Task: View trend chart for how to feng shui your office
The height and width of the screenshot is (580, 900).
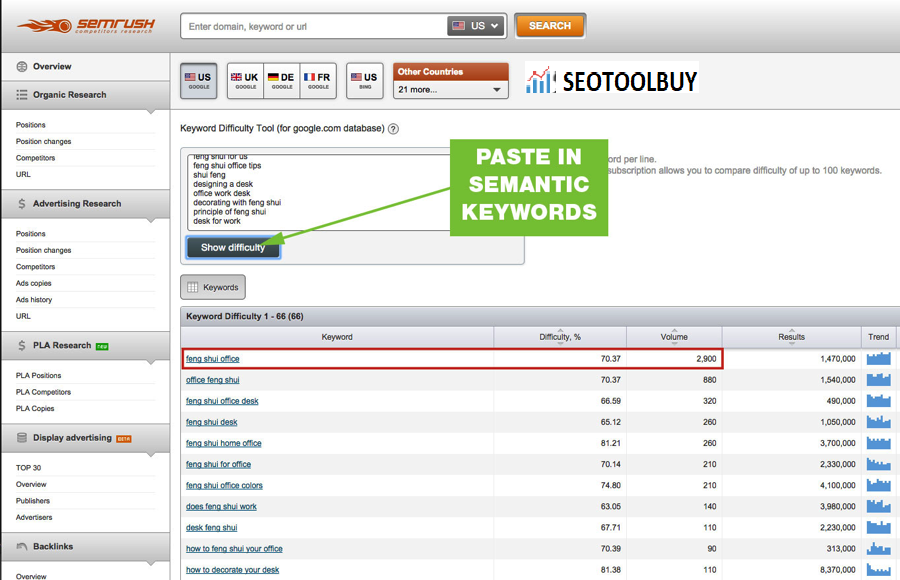Action: [x=878, y=548]
